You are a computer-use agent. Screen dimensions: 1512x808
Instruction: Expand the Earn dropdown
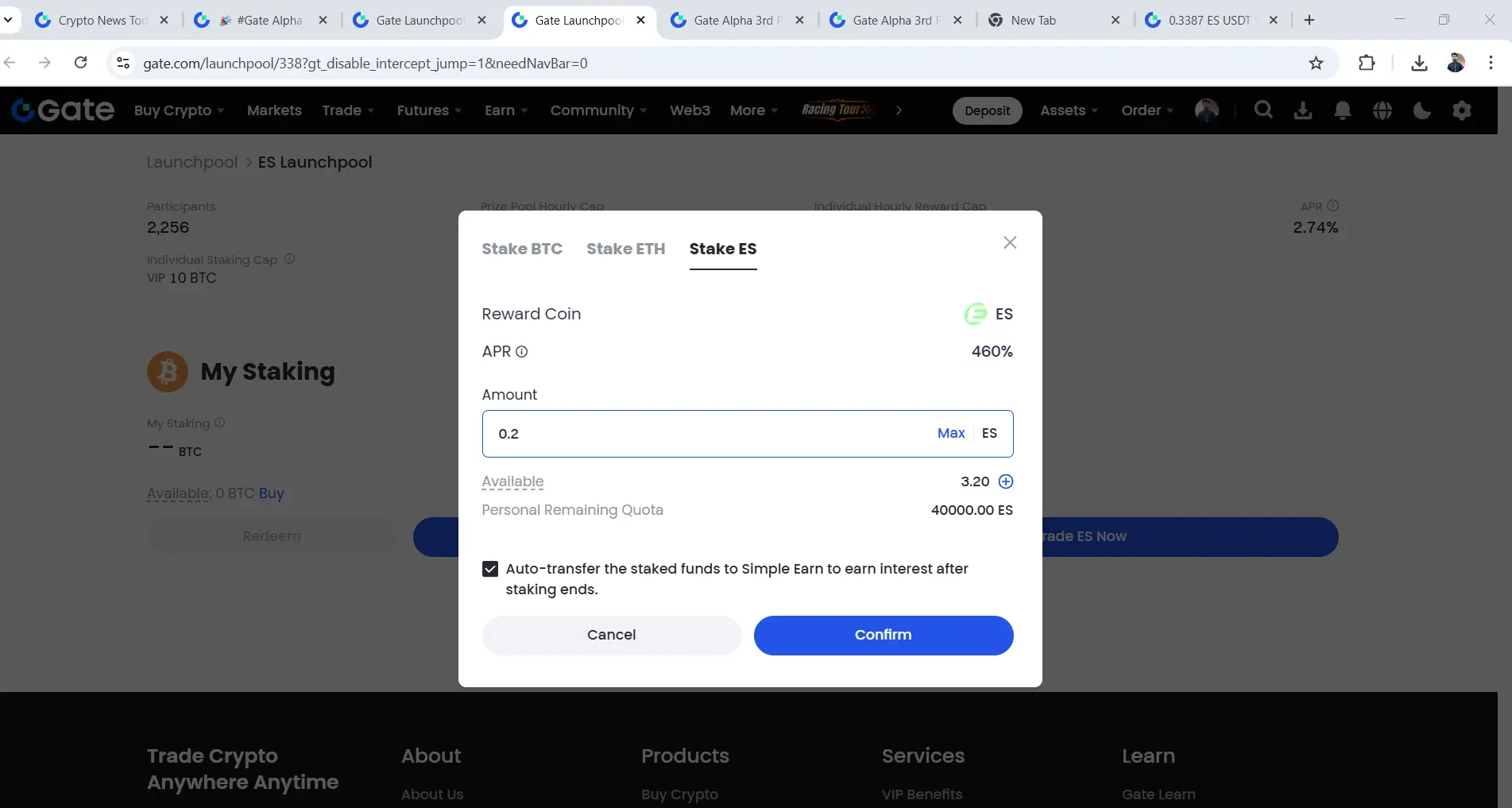tap(506, 110)
